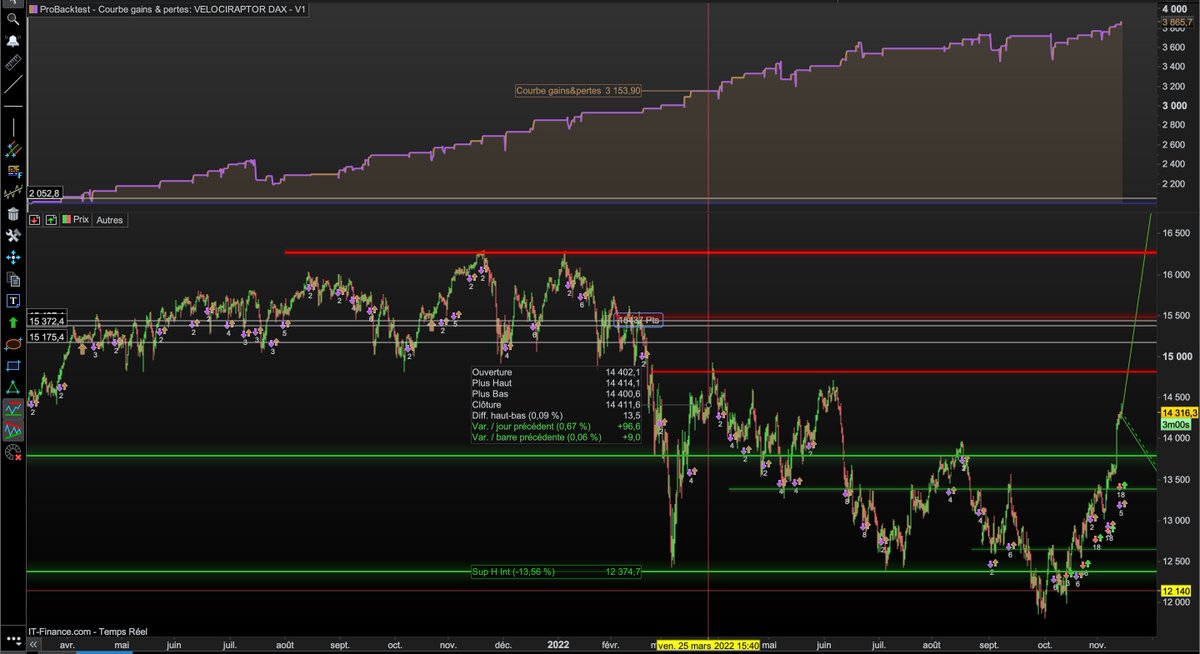
Task: Click the Var. / barre précédente row
Action: (x=557, y=437)
